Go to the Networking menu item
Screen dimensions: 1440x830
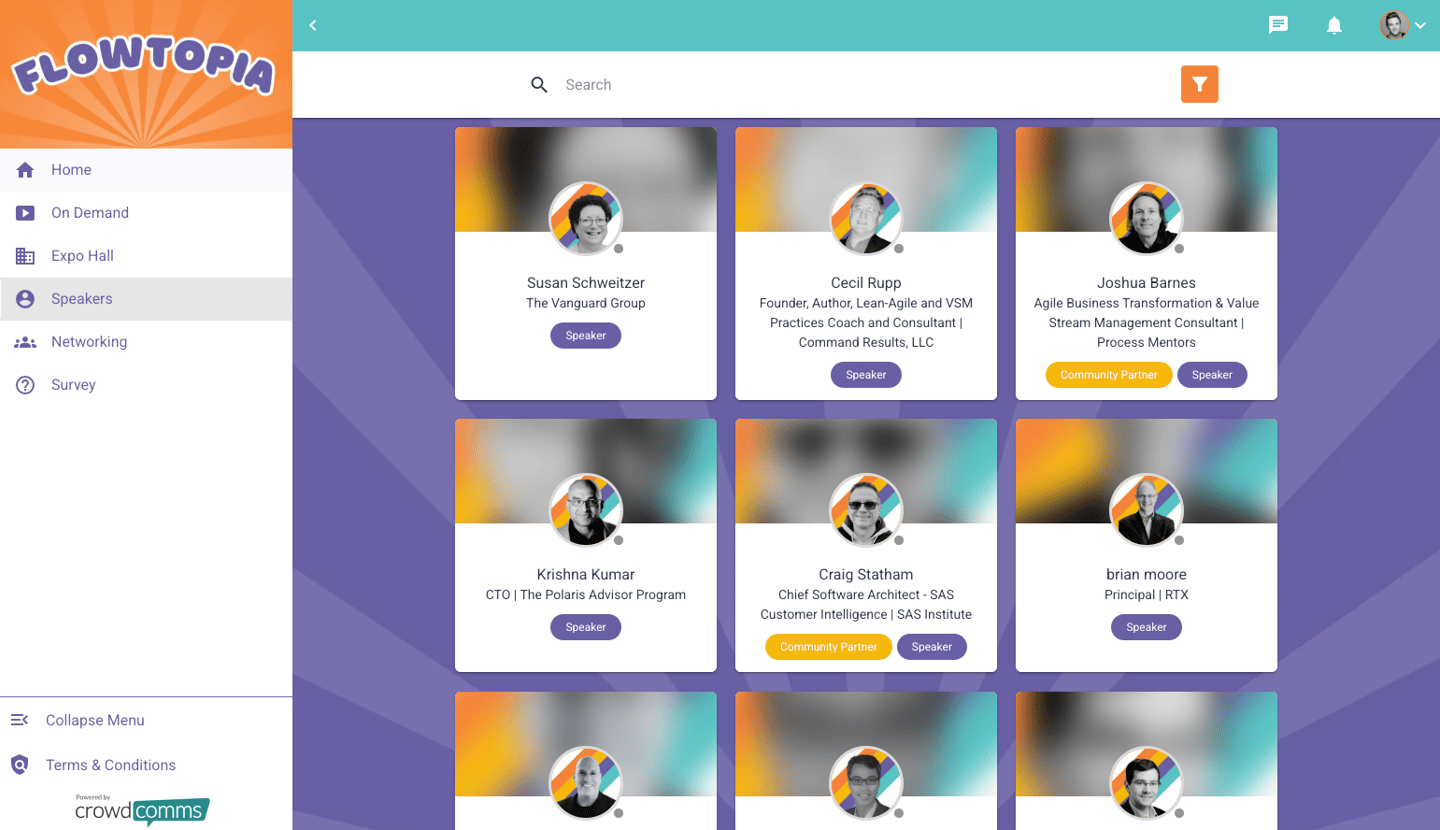point(146,342)
